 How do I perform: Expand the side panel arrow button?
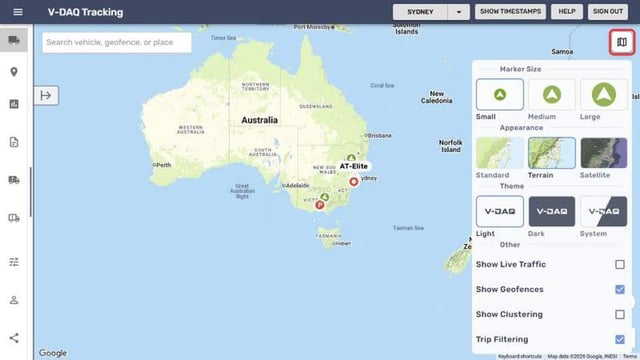pos(46,96)
